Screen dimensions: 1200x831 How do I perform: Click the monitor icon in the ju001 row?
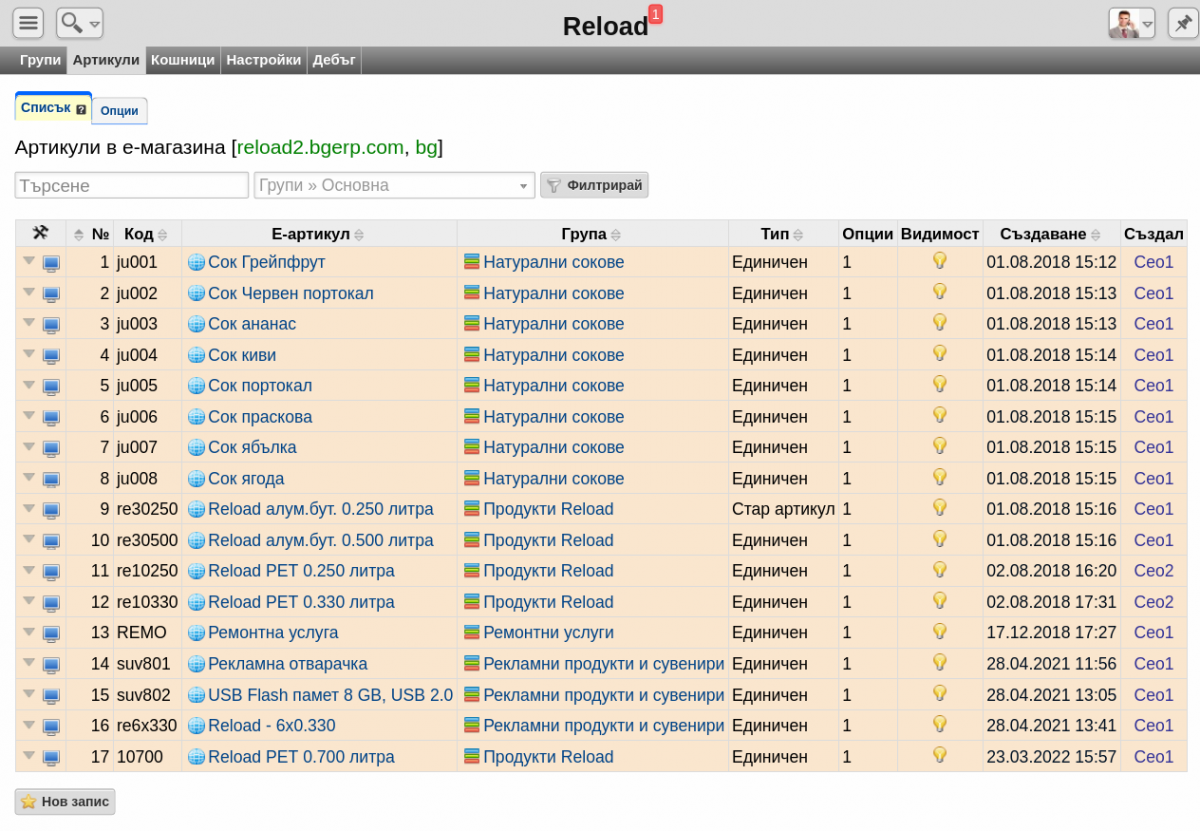[x=51, y=263]
